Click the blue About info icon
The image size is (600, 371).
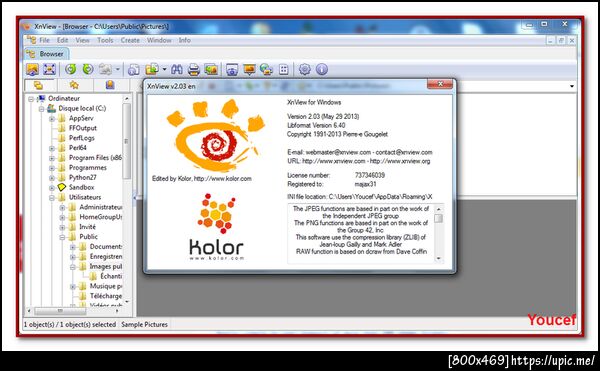322,69
